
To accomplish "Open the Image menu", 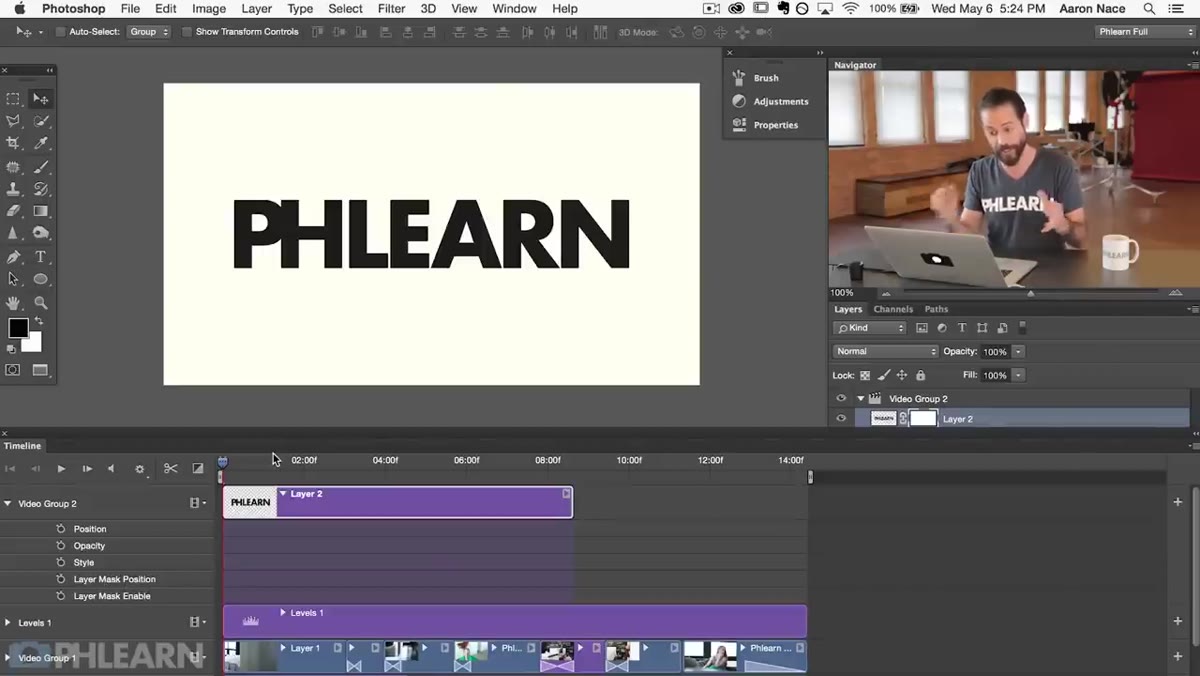I will [x=209, y=9].
